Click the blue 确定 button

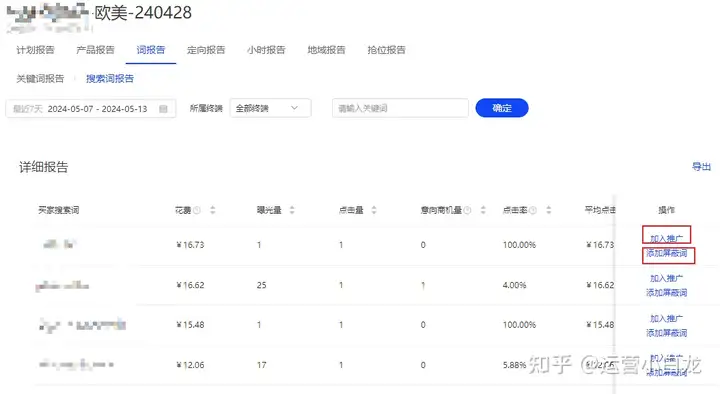tap(502, 108)
